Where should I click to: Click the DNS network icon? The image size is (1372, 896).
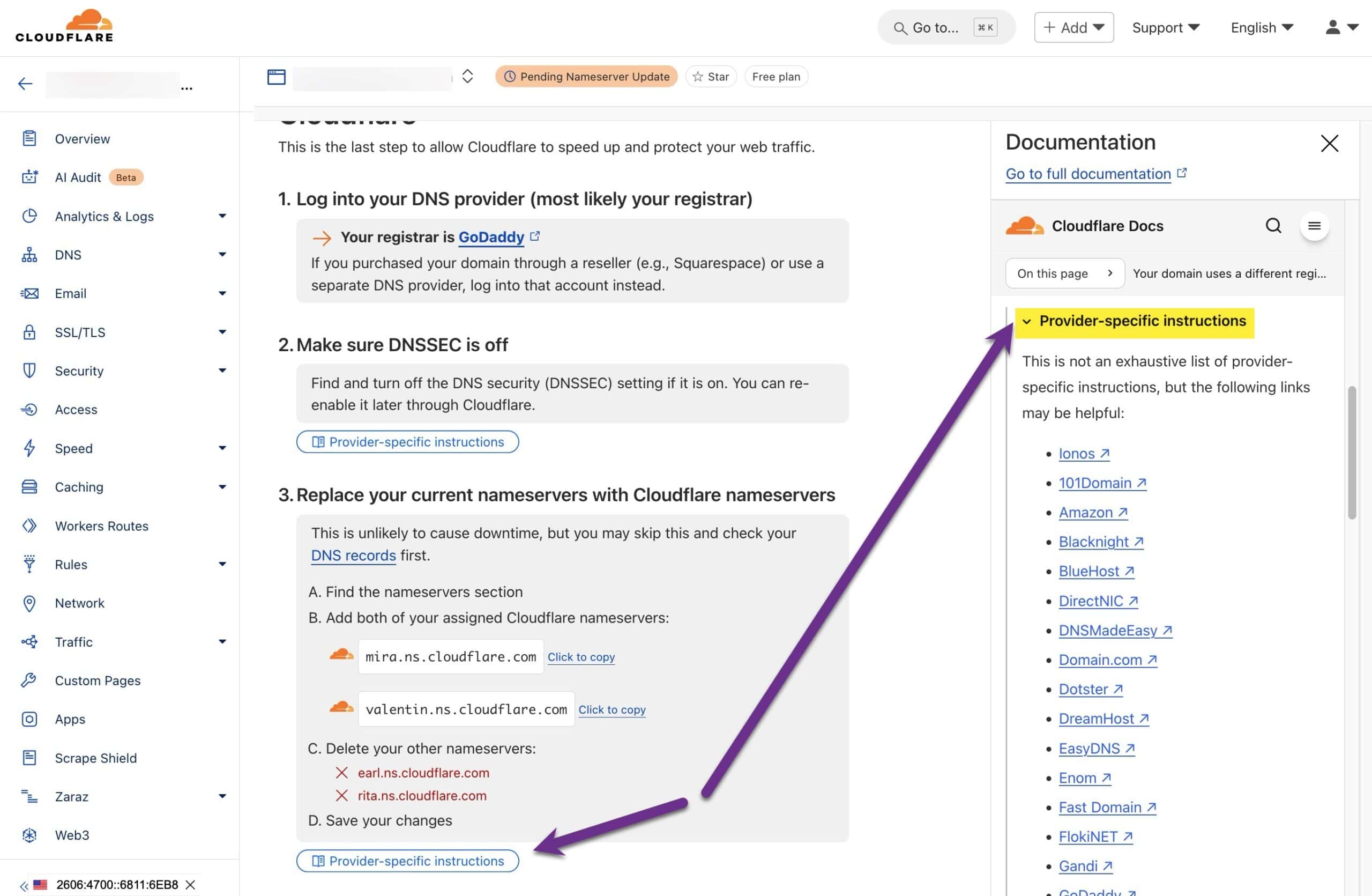(29, 255)
